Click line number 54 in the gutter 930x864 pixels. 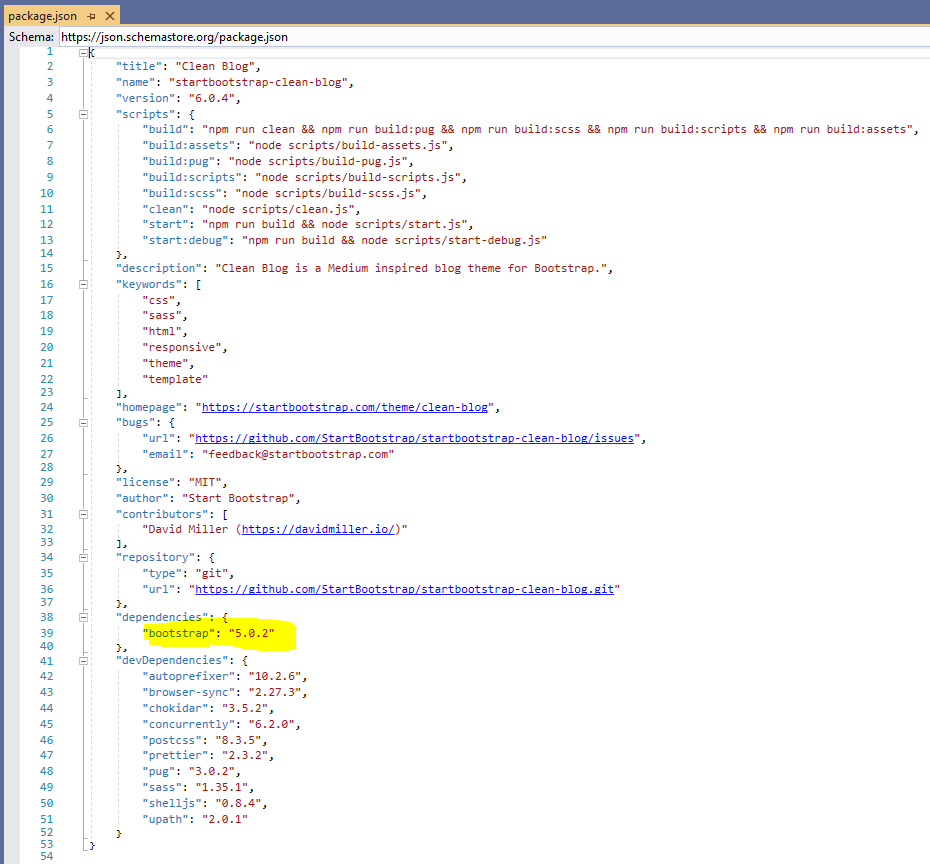(47, 856)
